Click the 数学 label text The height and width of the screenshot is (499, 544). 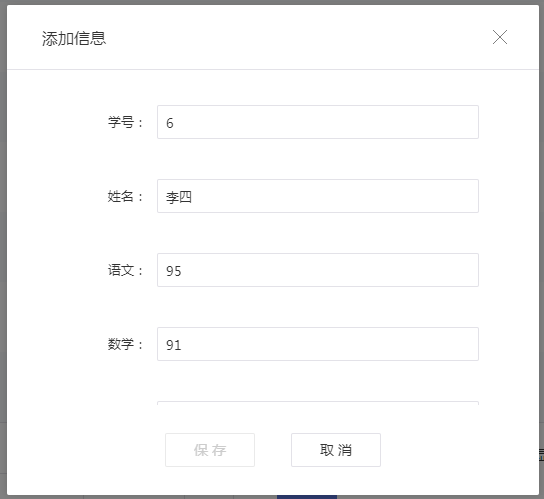click(x=121, y=344)
